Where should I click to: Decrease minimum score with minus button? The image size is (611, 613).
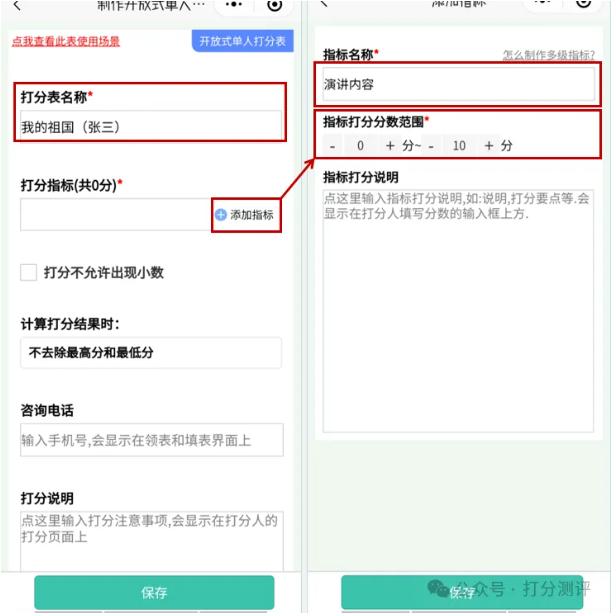click(332, 146)
